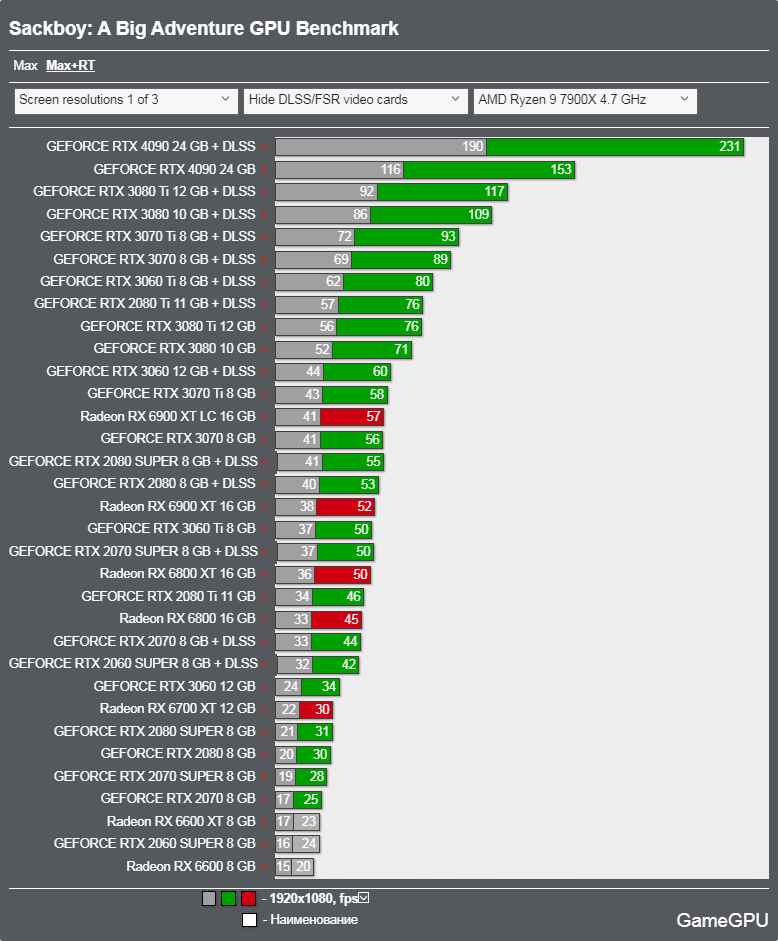Image resolution: width=778 pixels, height=941 pixels.
Task: Remove Radeon RX 6800 XT 16 GB via red X
Action: [263, 574]
